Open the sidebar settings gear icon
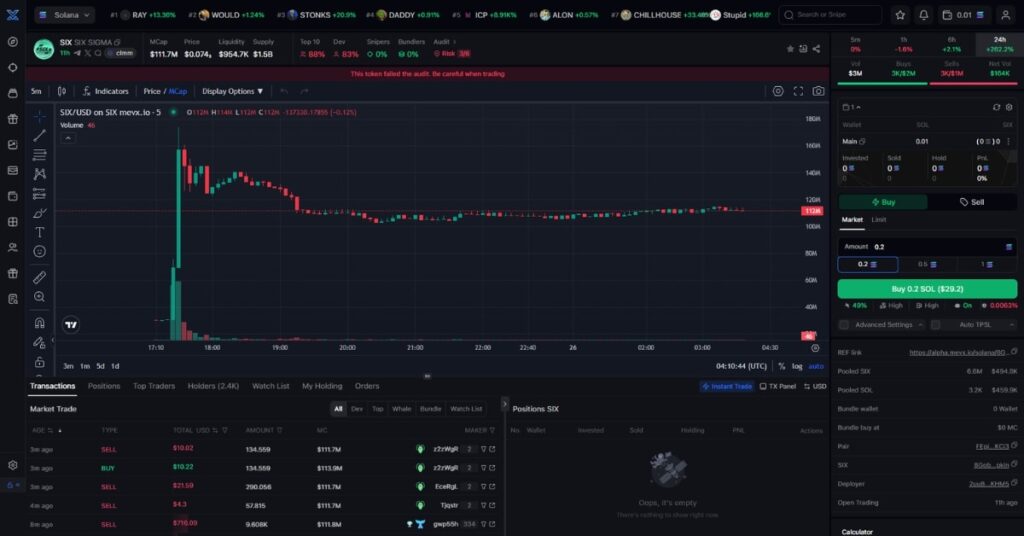1024x536 pixels. pos(12,465)
